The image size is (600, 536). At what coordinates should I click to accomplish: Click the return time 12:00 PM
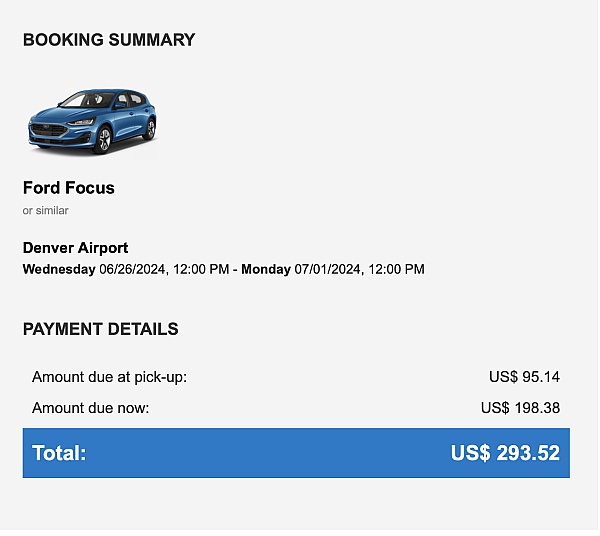click(396, 269)
